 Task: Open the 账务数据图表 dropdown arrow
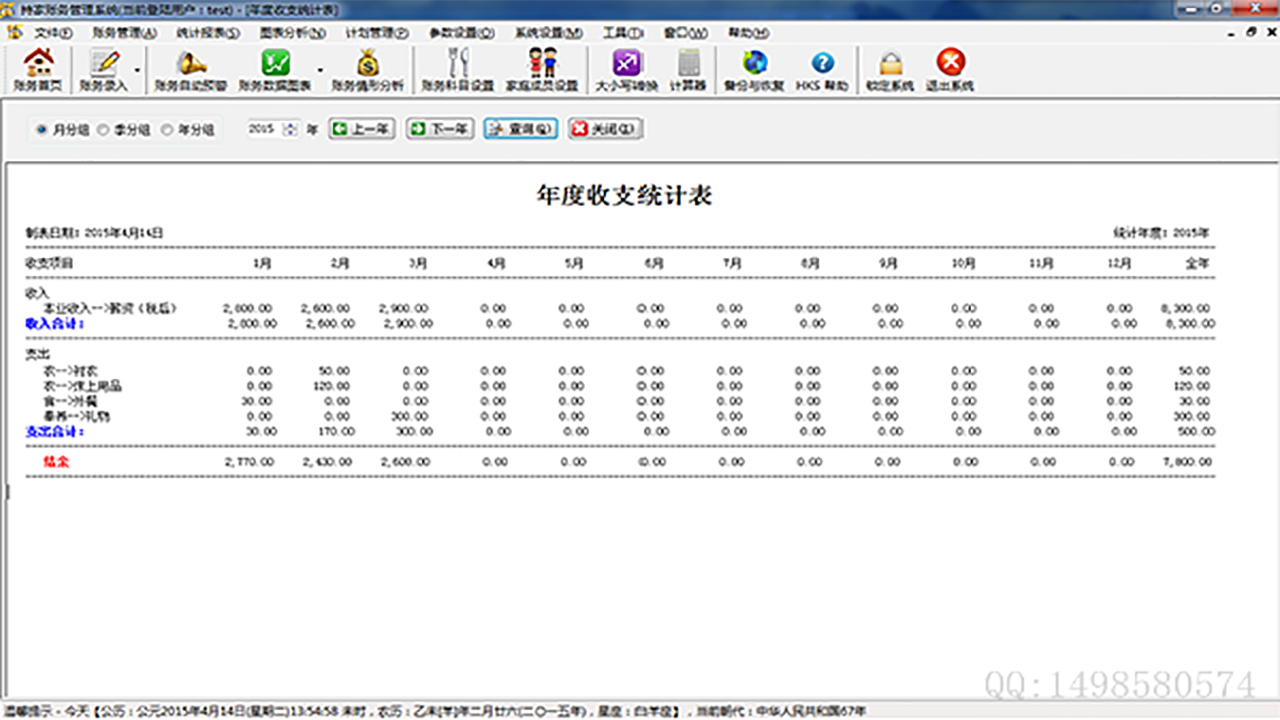pyautogui.click(x=318, y=70)
